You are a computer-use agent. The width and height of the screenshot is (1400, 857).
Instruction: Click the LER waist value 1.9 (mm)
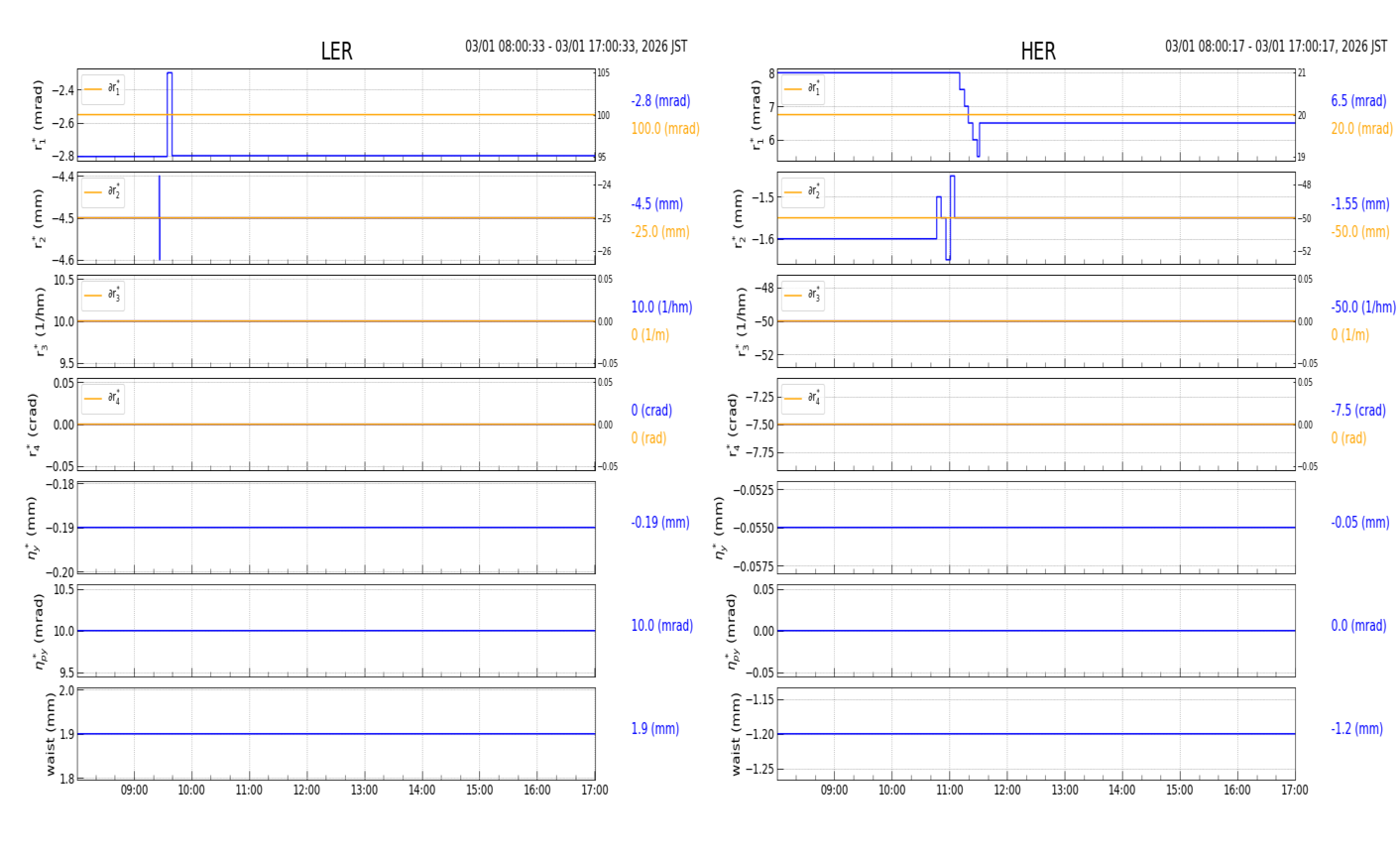[655, 729]
